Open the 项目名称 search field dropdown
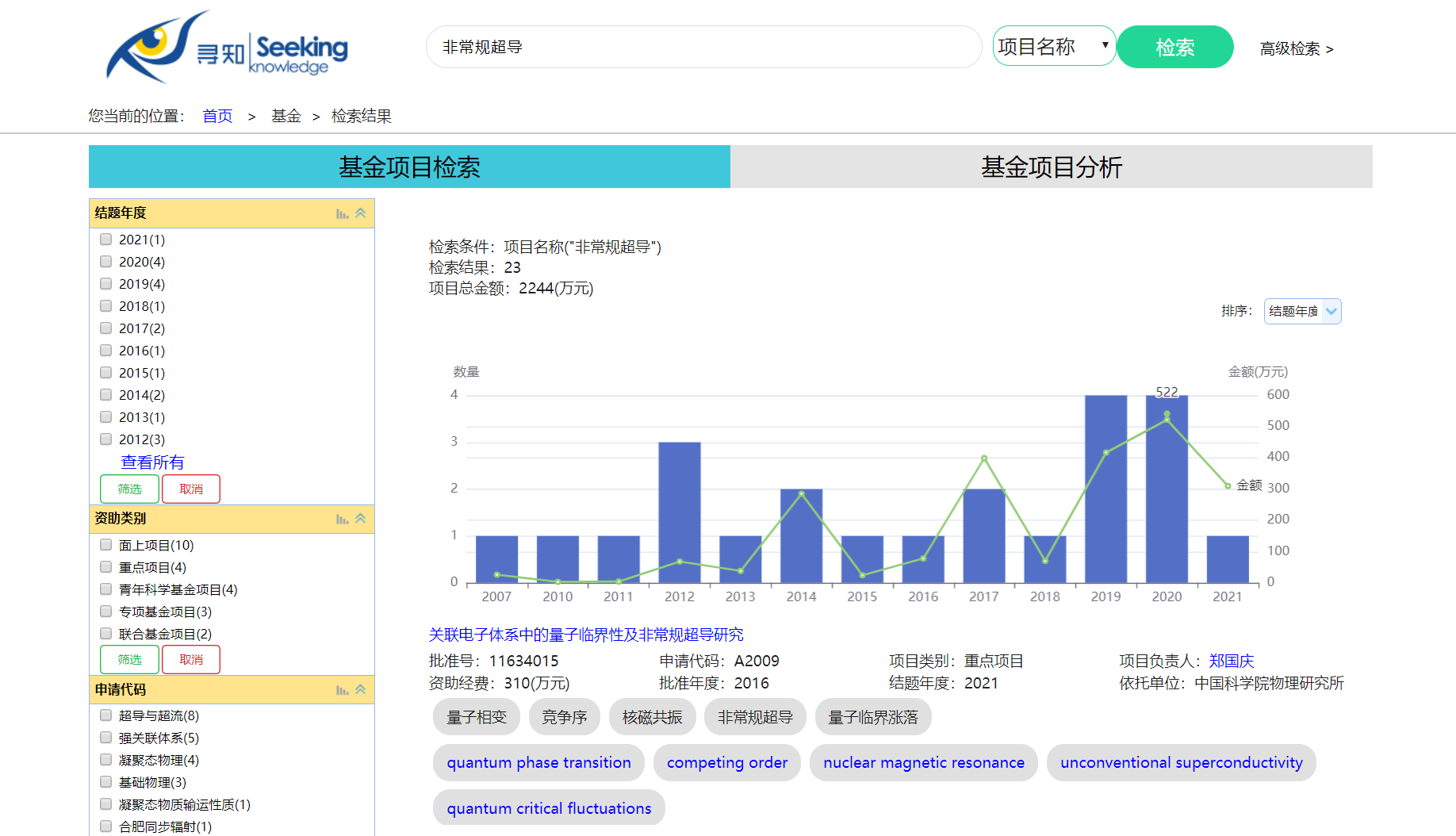This screenshot has width=1456, height=836. [1054, 46]
